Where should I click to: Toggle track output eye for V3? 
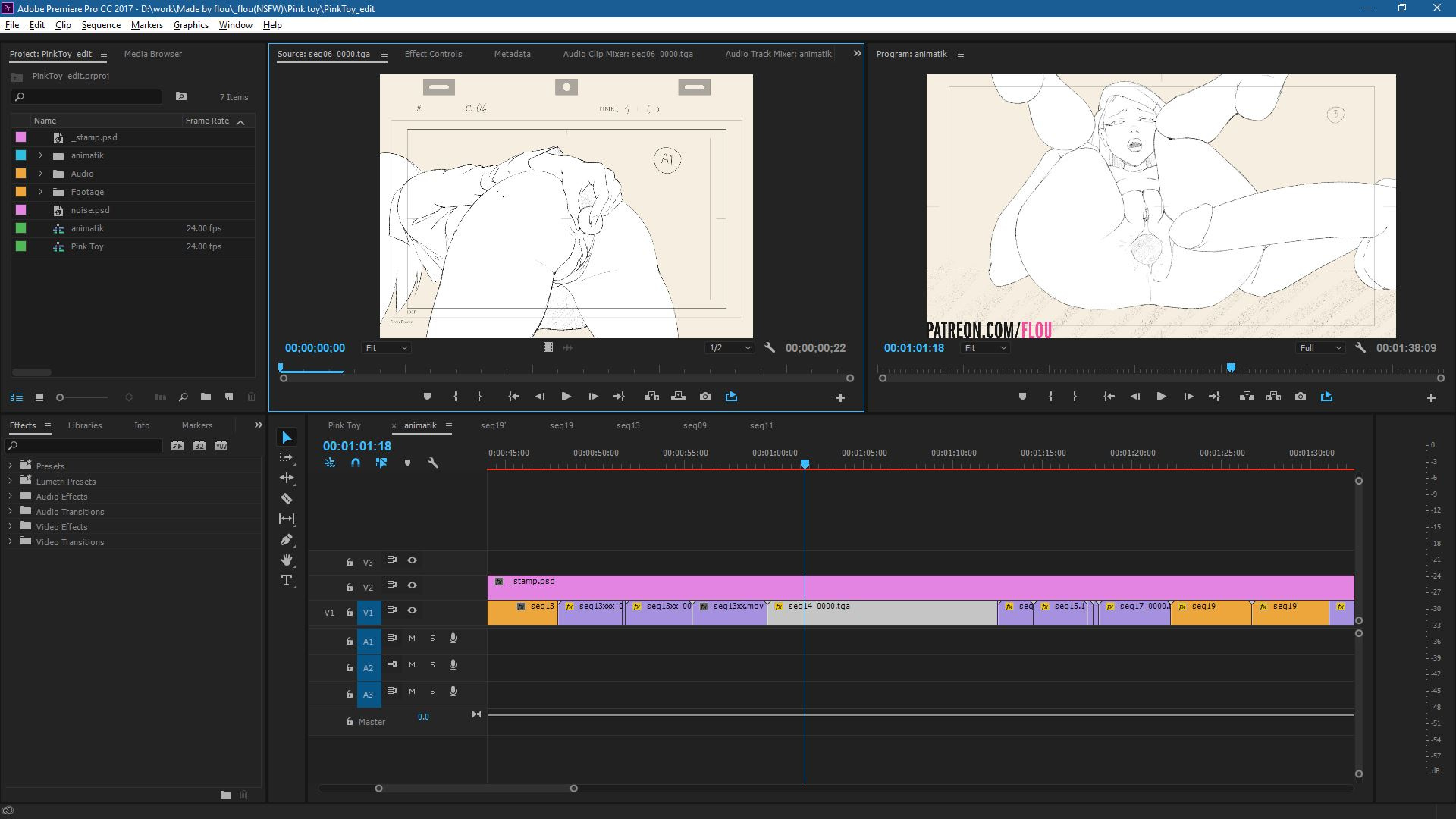412,560
